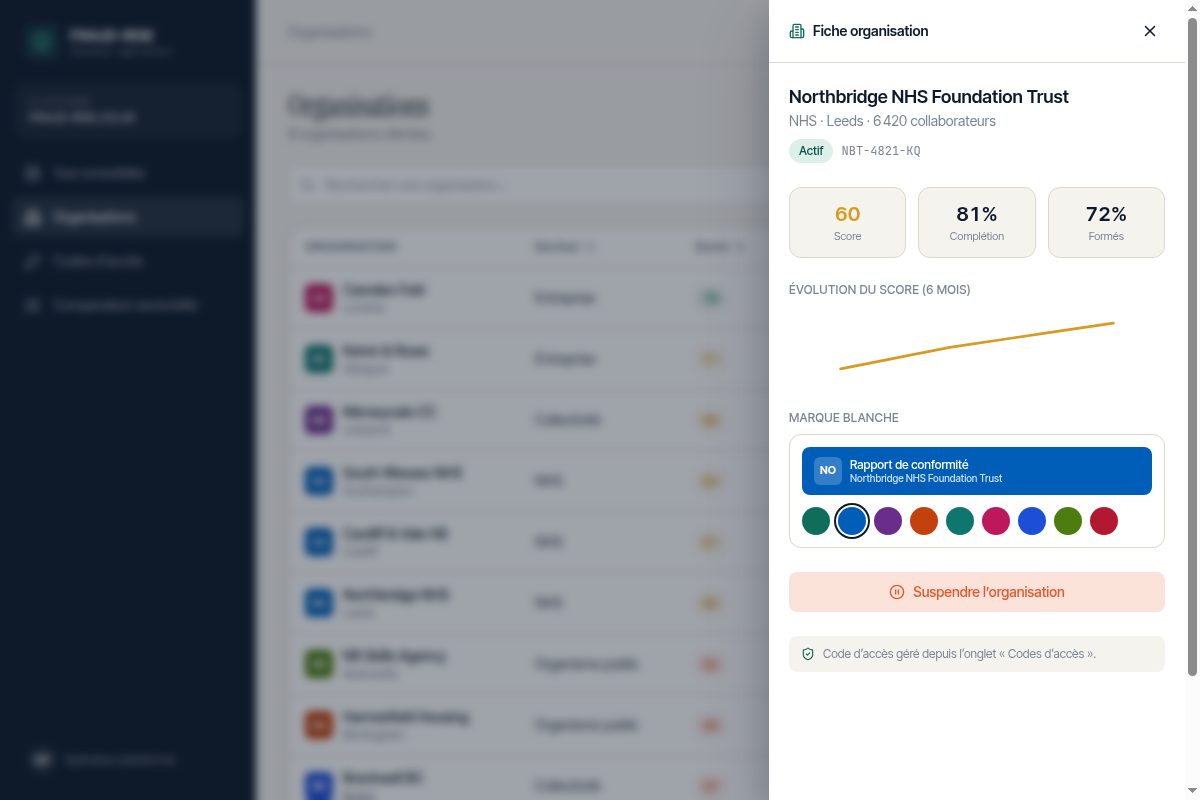Click the NHS · Leeds · 6 420 collaborateurs line
This screenshot has height=800, width=1200.
(x=892, y=121)
